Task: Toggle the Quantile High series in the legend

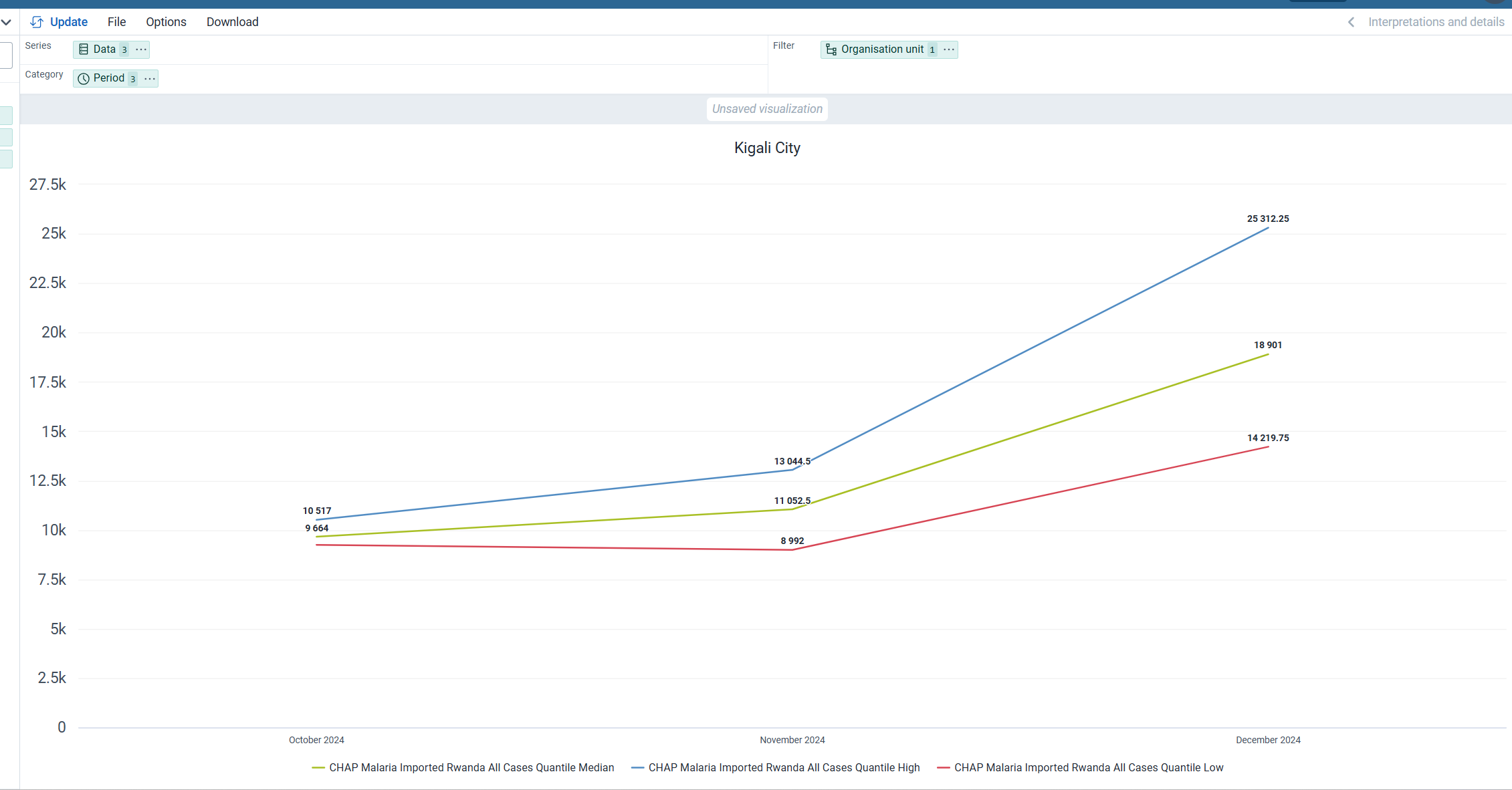Action: click(784, 767)
